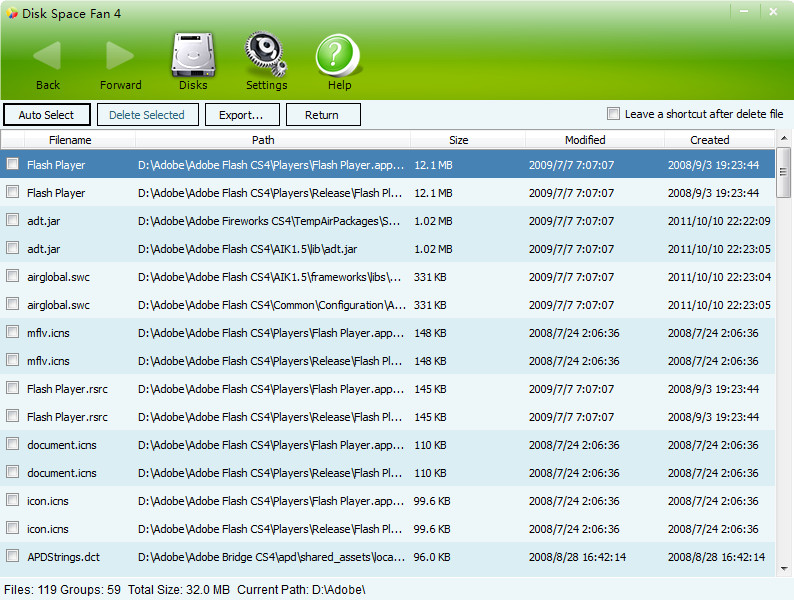
Task: Check adt.jar in AIK1.5\lib path
Action: [x=13, y=248]
